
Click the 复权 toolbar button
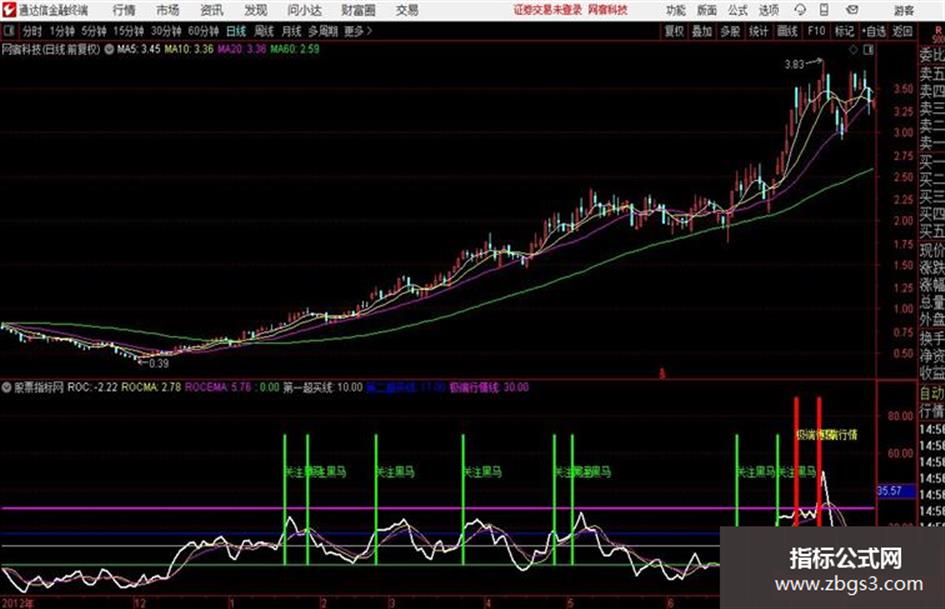coord(674,31)
